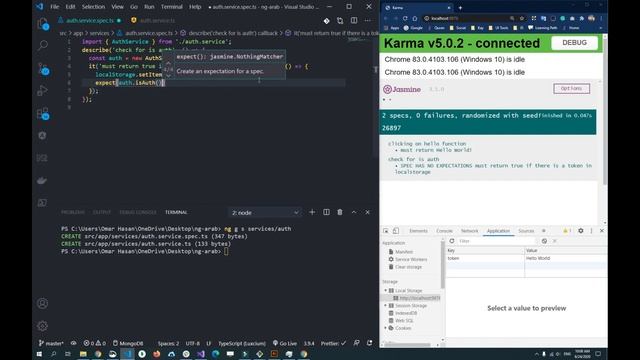Open the Manage gear in VS Code
This screenshot has width=640, height=360.
42,326
